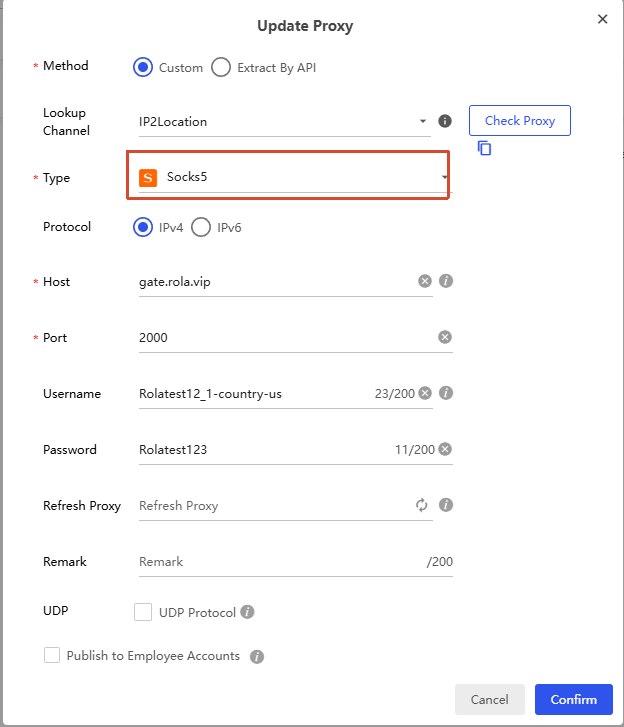The height and width of the screenshot is (727, 624).
Task: Click the 11/200 password character counter
Action: tap(414, 450)
